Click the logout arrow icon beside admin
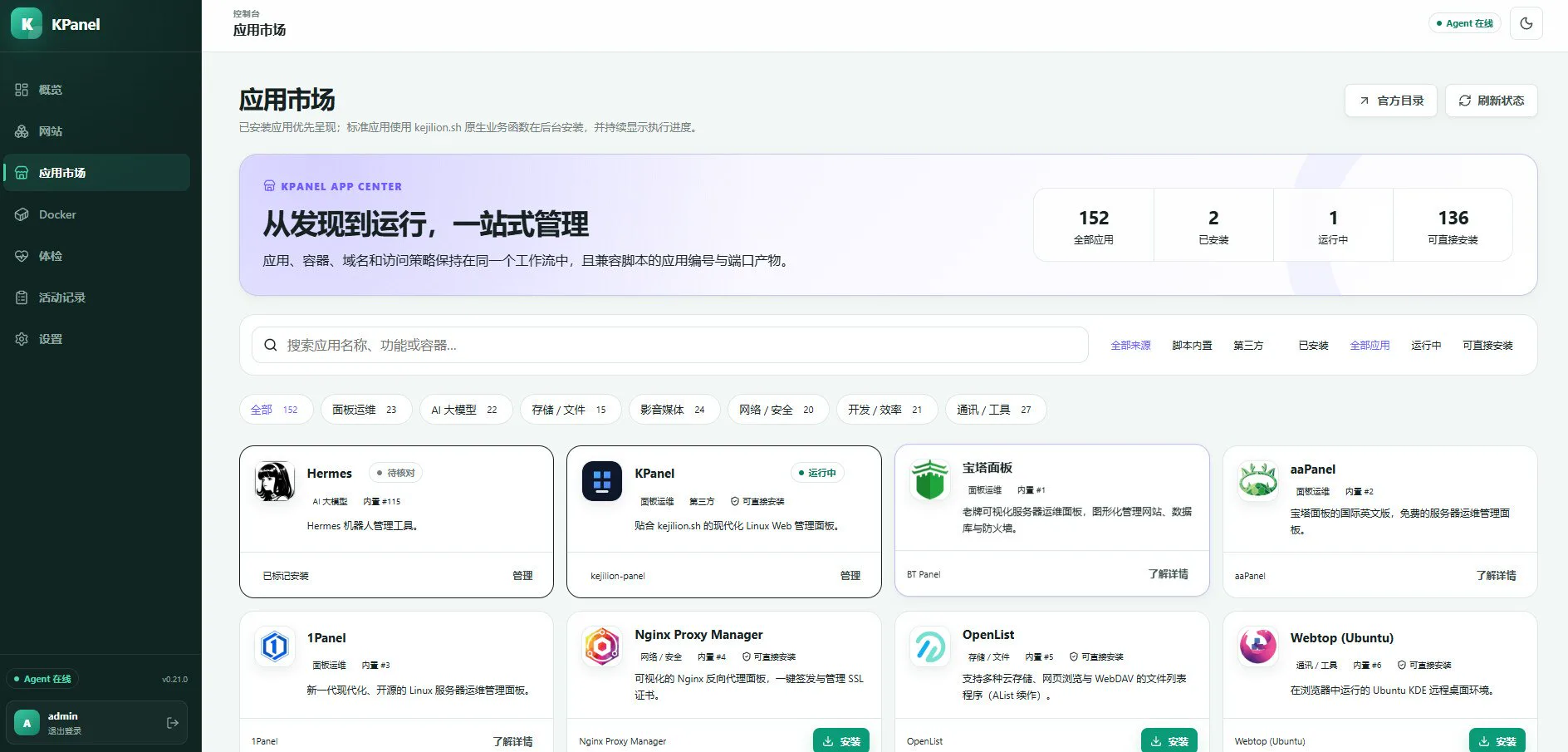This screenshot has width=1568, height=752. tap(173, 723)
